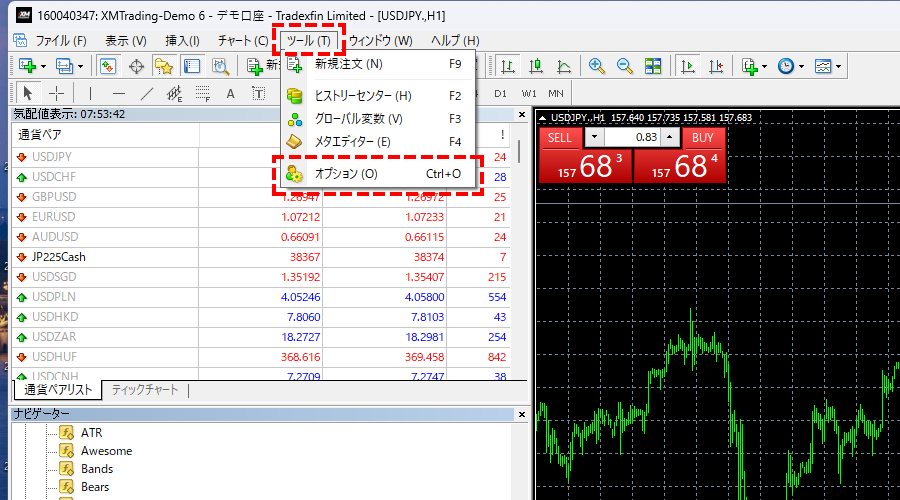The height and width of the screenshot is (500, 900).
Task: Click the tile windows icon
Action: [x=653, y=66]
